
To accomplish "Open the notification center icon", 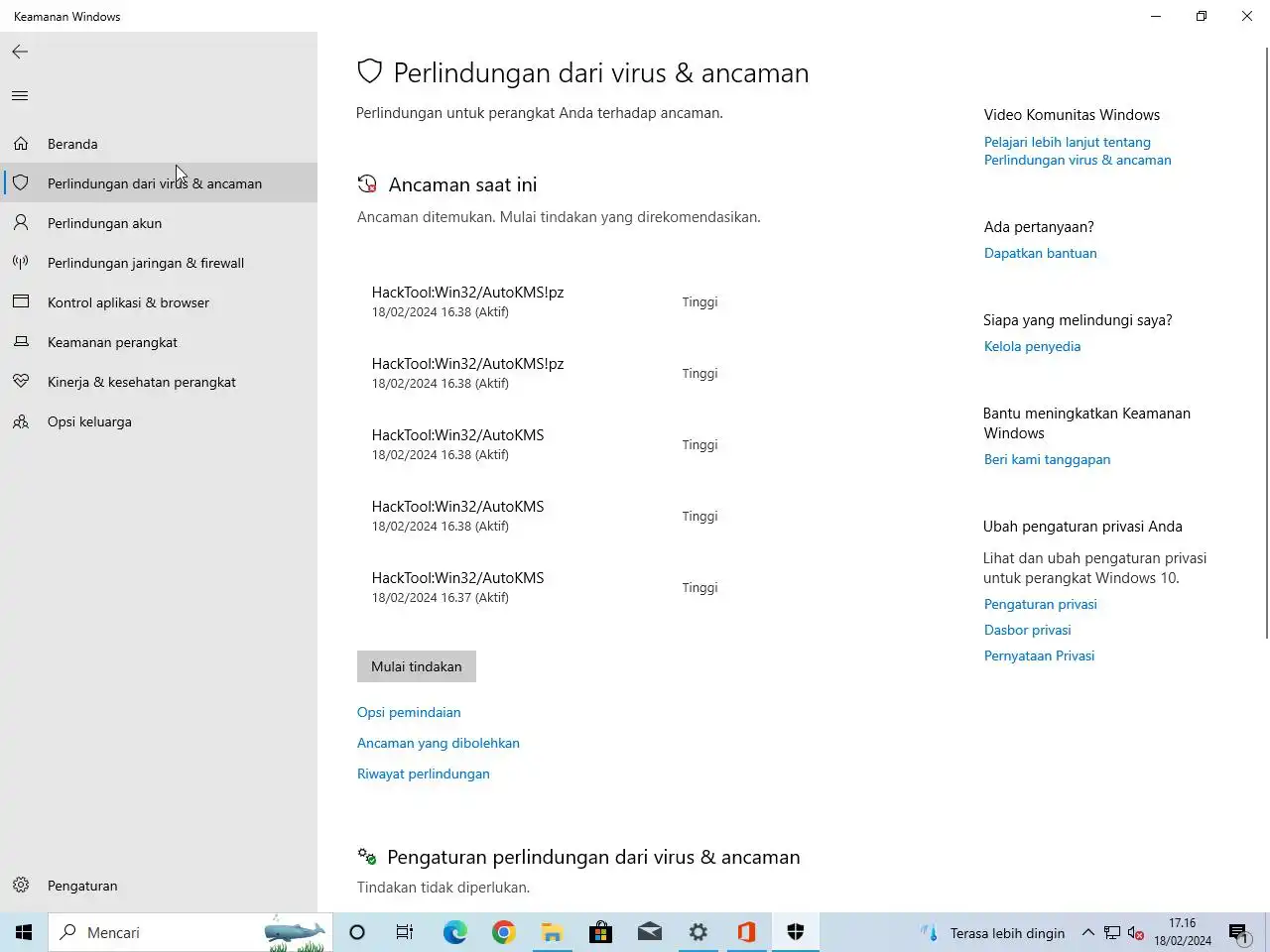I will click(x=1238, y=933).
